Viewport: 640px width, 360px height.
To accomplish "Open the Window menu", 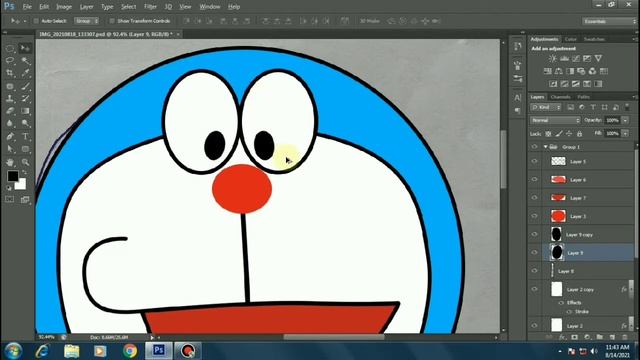I will (x=210, y=7).
